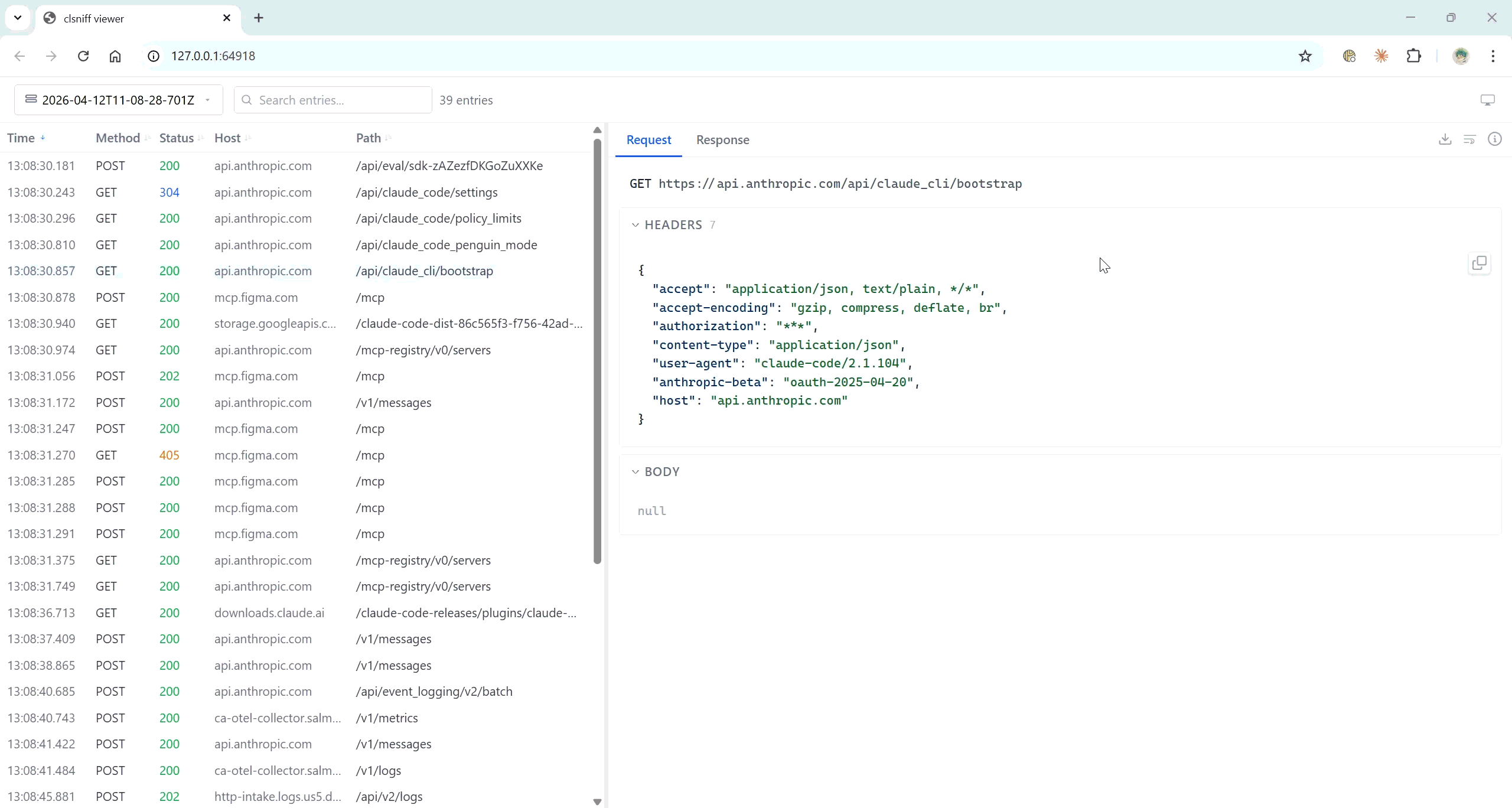1512x808 pixels.
Task: Click the info icon at panel top right
Action: [1494, 139]
